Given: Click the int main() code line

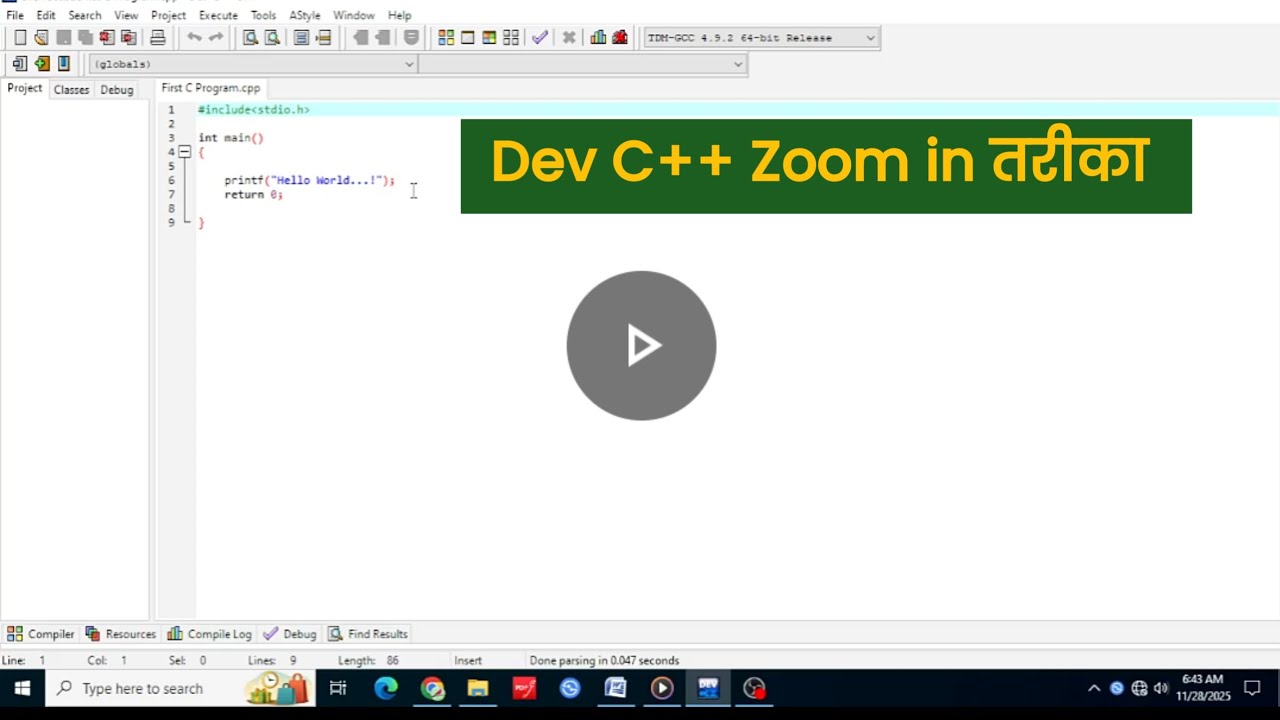Looking at the screenshot, I should click(x=231, y=138).
